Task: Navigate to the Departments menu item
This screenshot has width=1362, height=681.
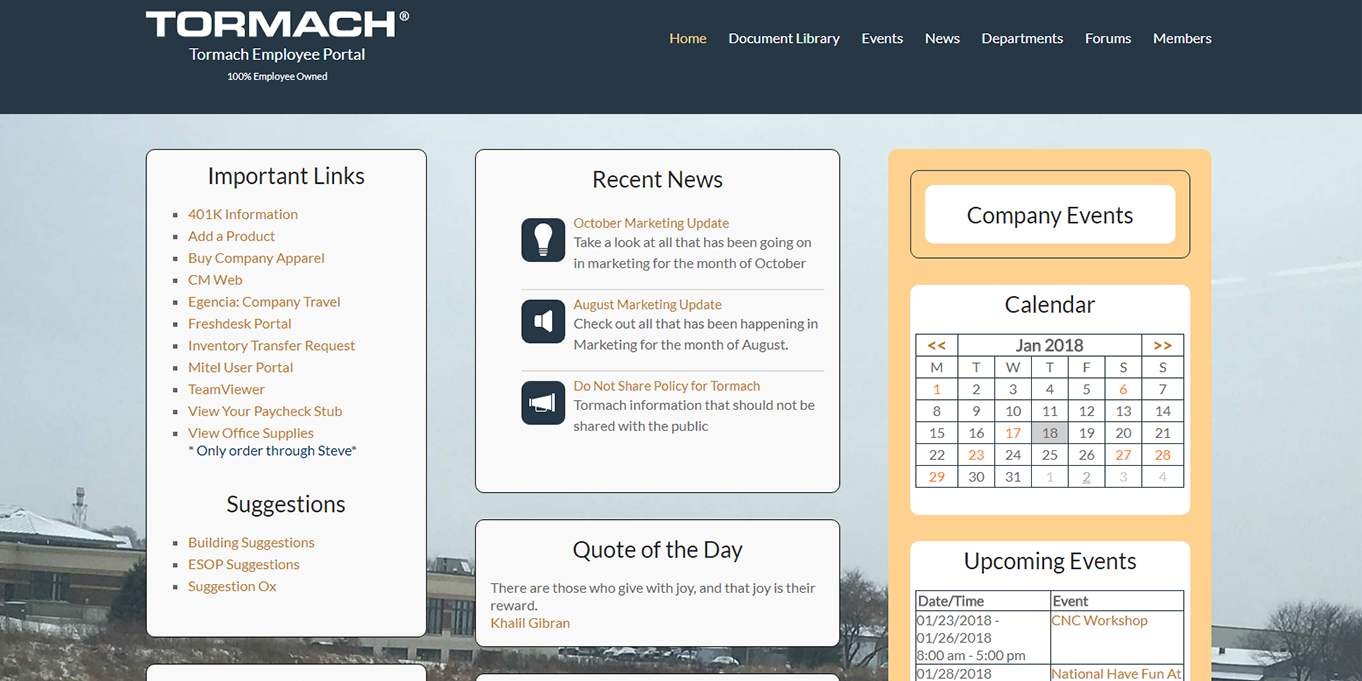Action: tap(1021, 38)
